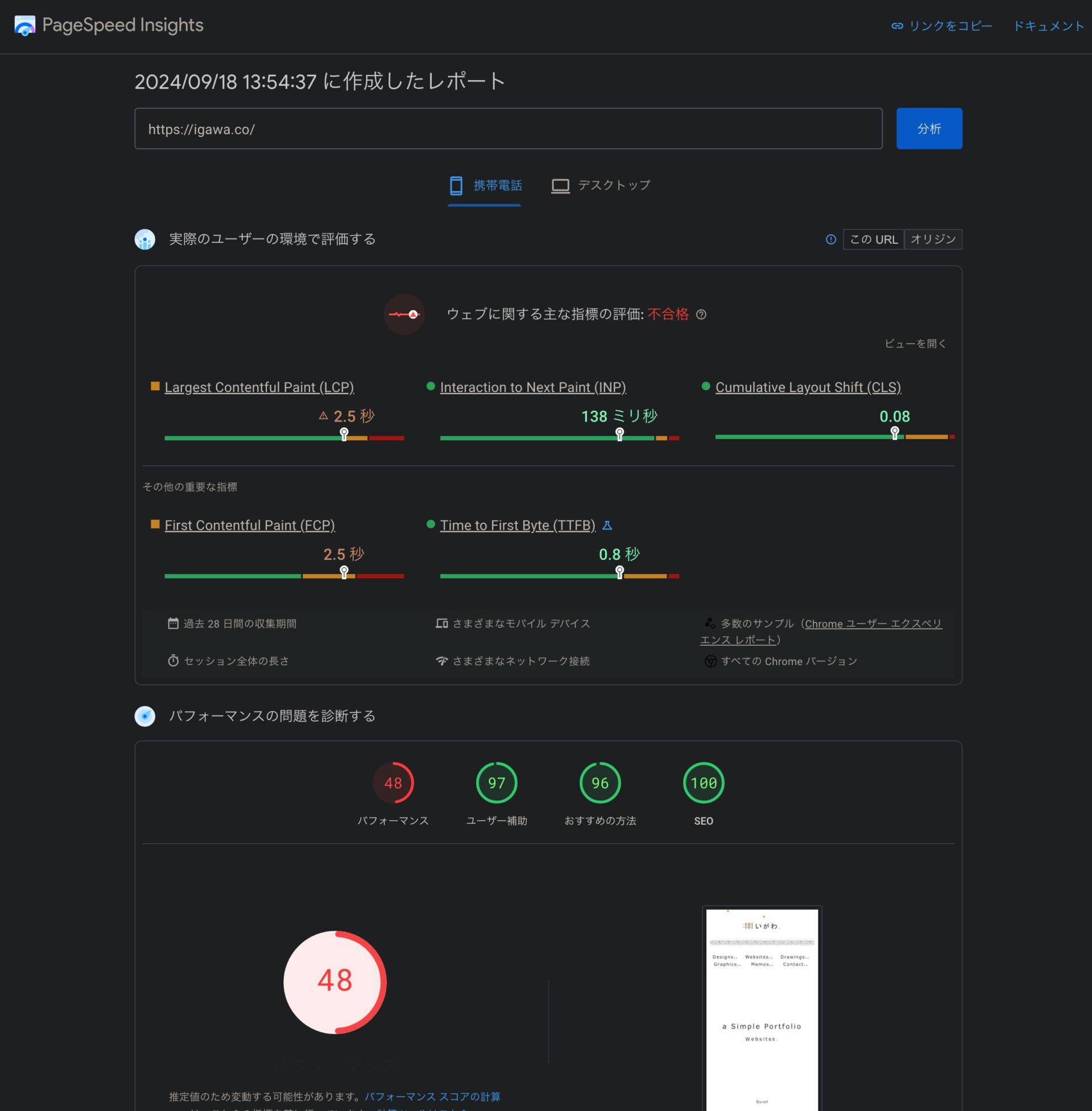1092x1111 pixels.
Task: Switch to the 携帯電話 tab
Action: pyautogui.click(x=485, y=186)
